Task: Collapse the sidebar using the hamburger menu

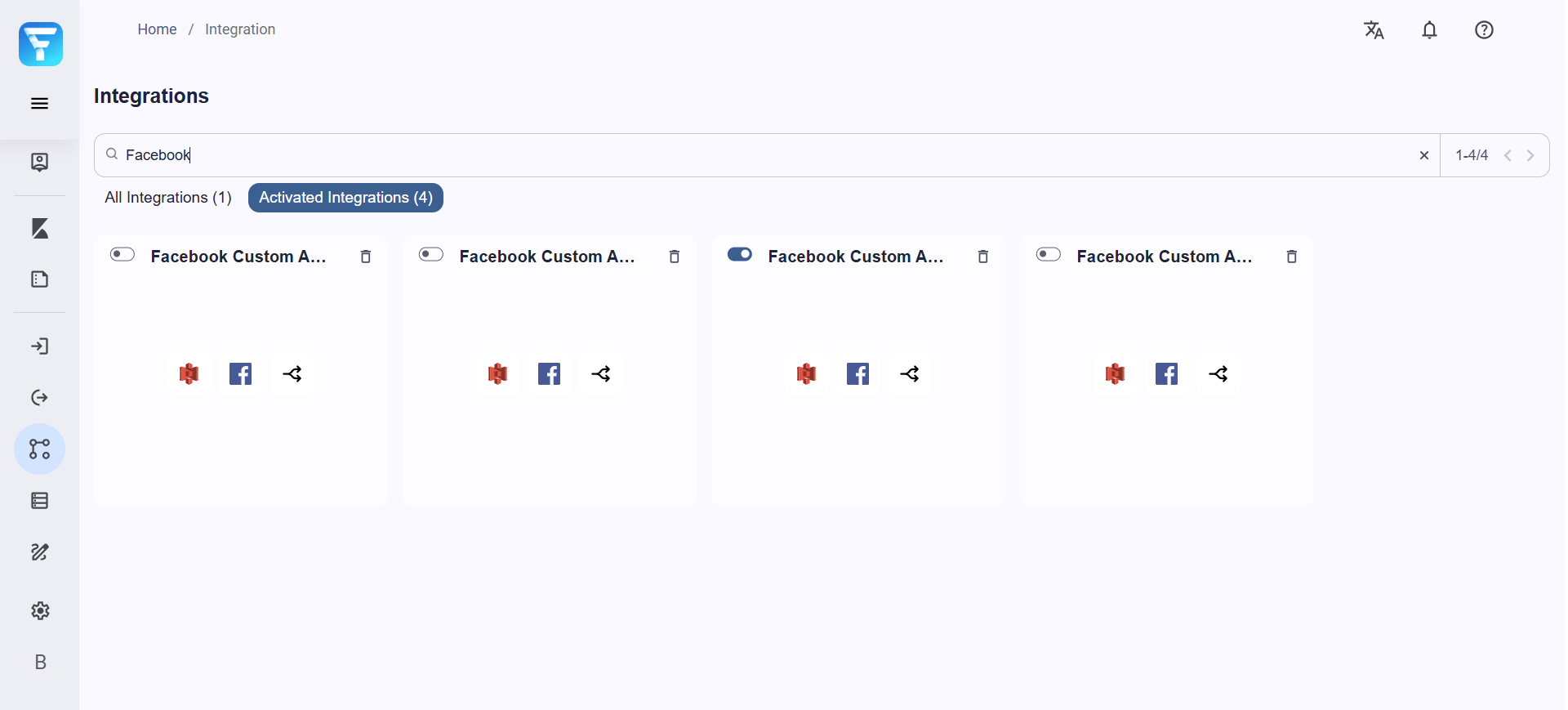Action: [x=39, y=103]
